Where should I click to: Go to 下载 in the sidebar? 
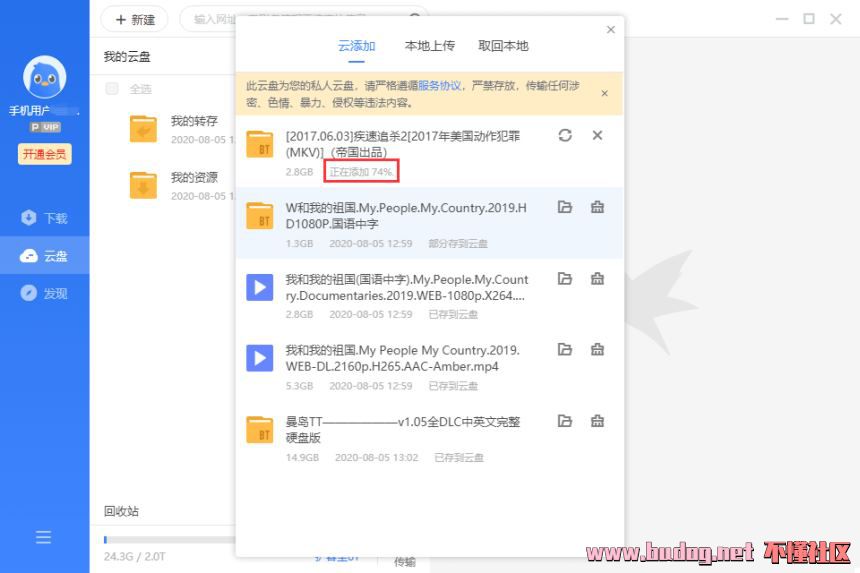pos(44,218)
